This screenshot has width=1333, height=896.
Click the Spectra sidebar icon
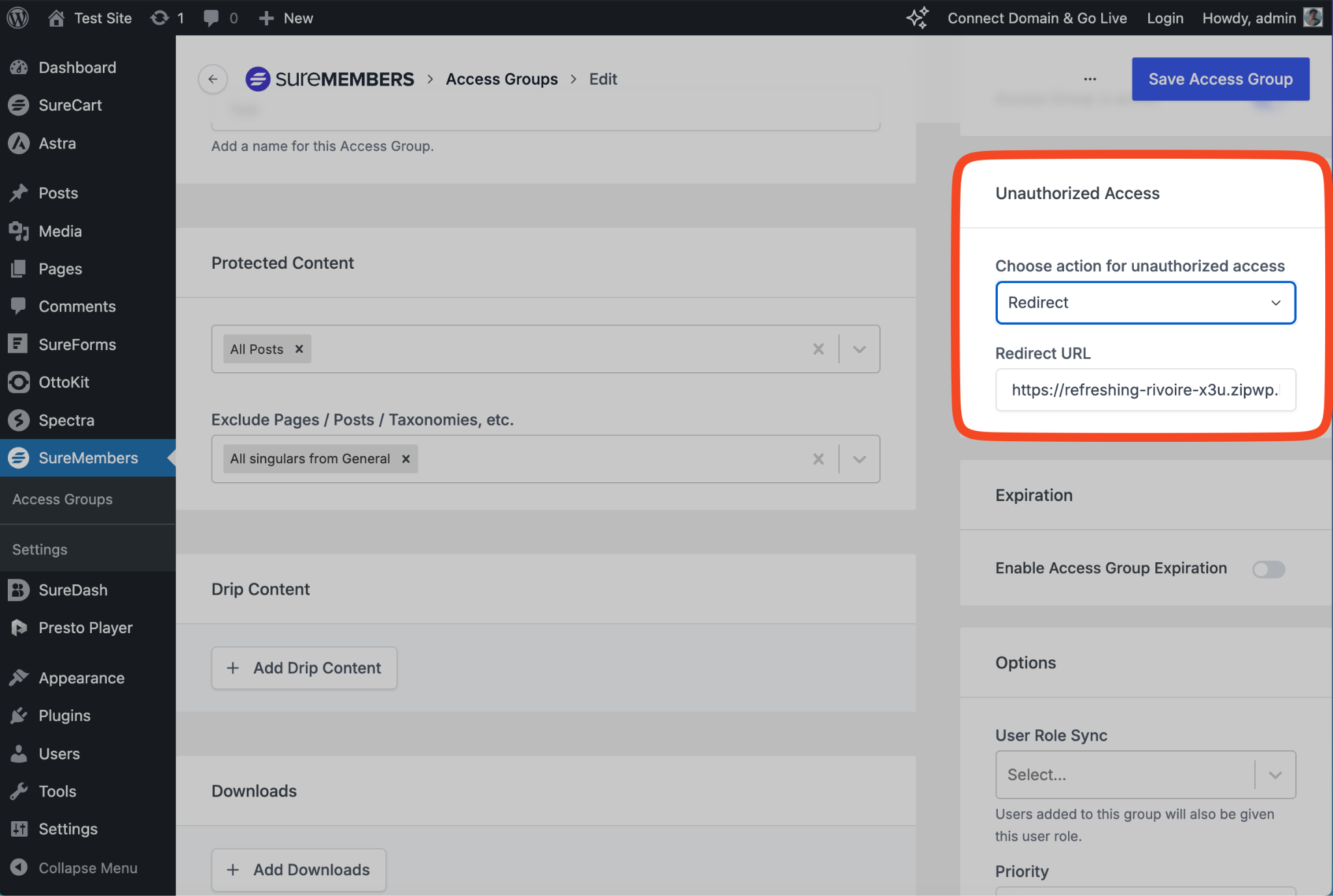(x=18, y=420)
